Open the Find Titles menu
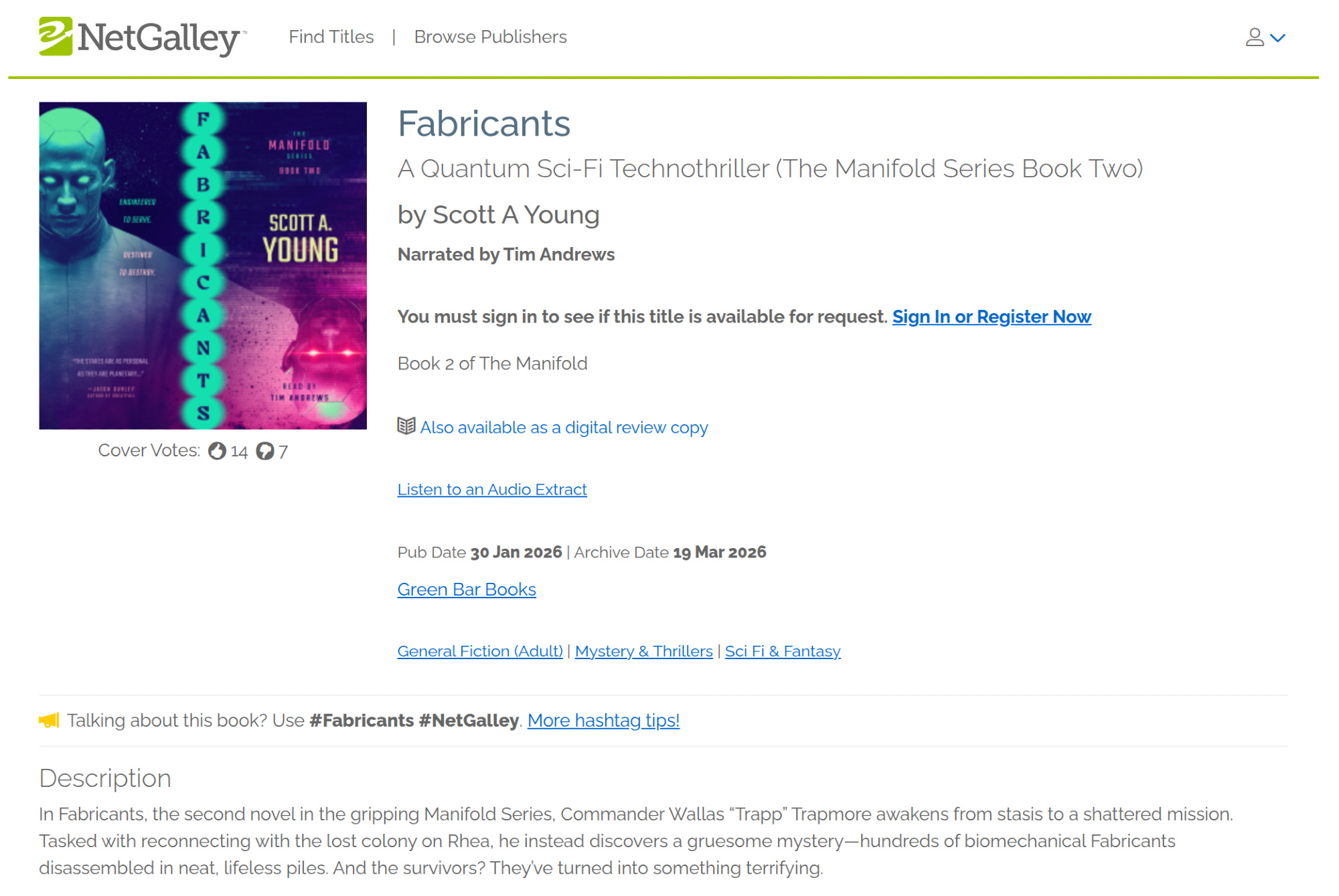The width and height of the screenshot is (1339, 896). pyautogui.click(x=331, y=37)
